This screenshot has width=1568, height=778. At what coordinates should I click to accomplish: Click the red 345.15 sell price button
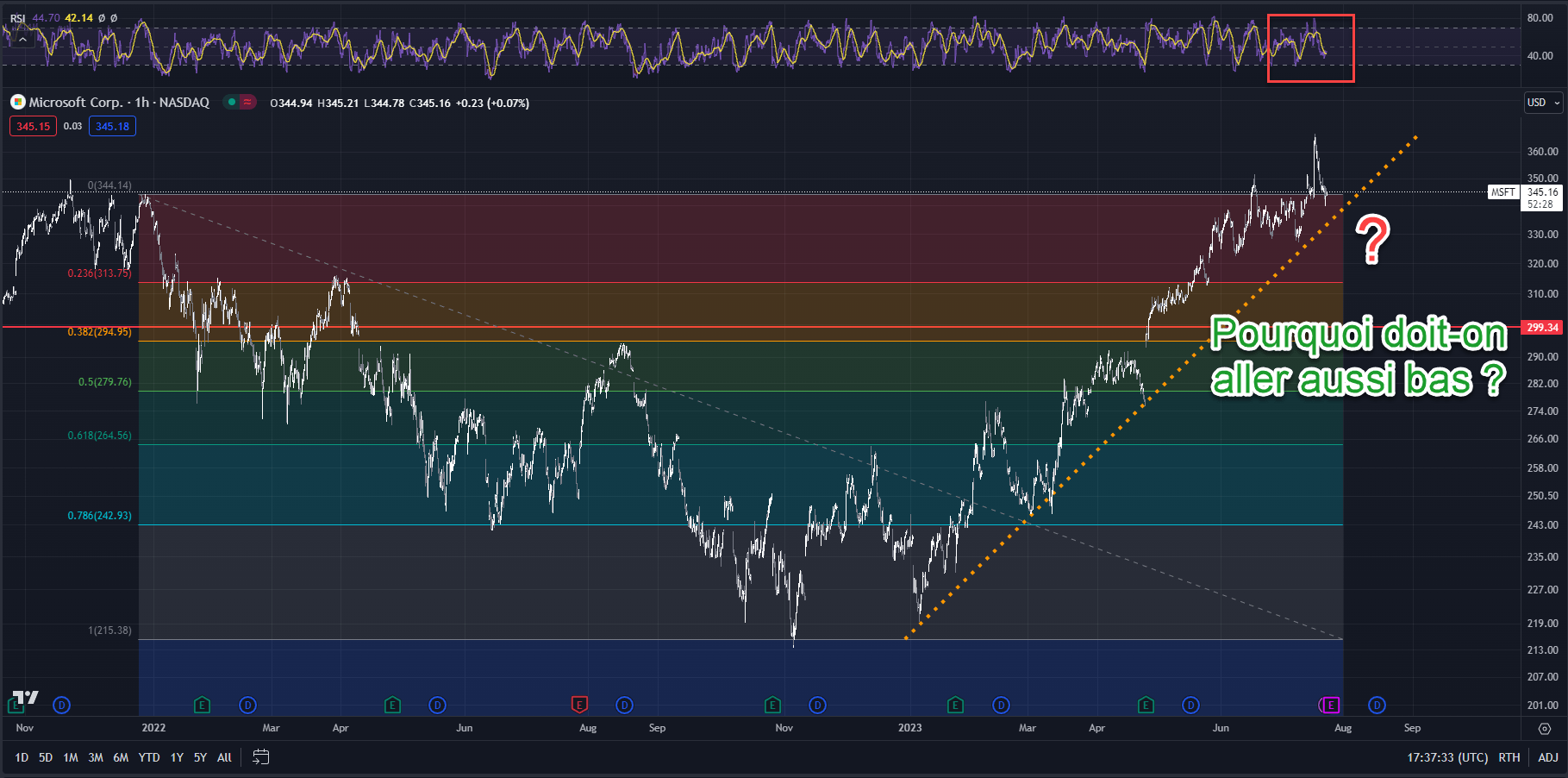tap(33, 126)
